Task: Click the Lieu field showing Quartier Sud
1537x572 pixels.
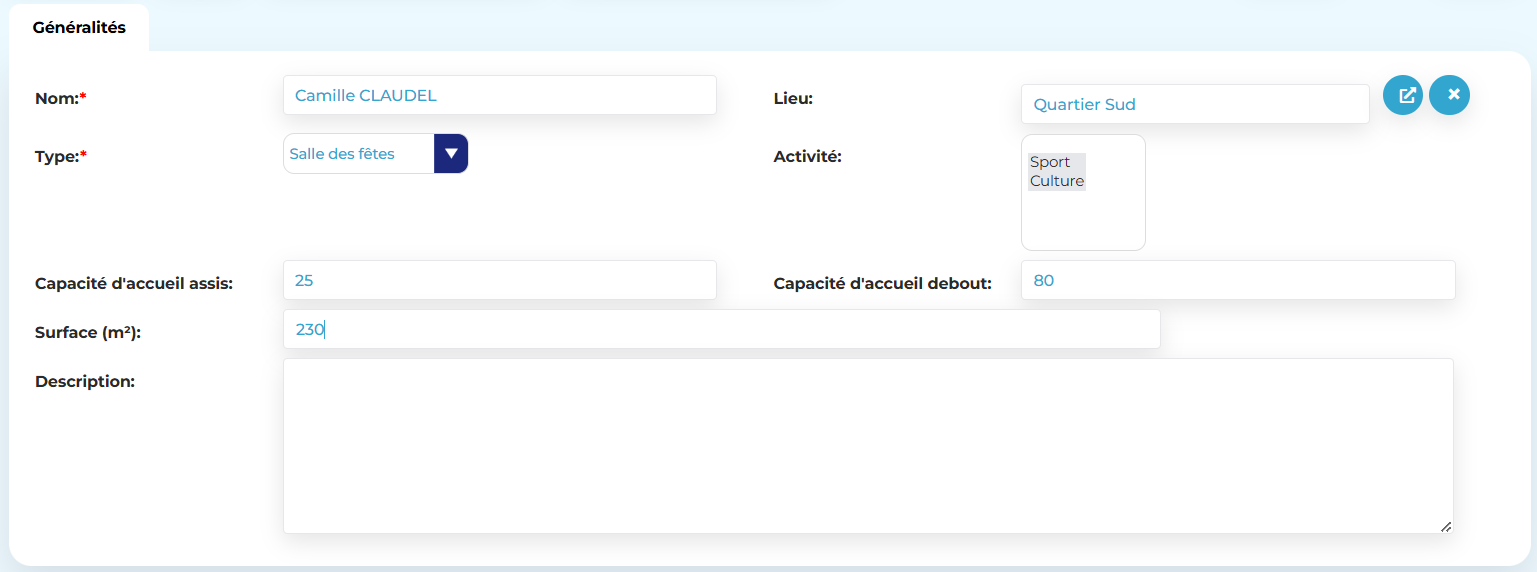Action: point(1194,104)
